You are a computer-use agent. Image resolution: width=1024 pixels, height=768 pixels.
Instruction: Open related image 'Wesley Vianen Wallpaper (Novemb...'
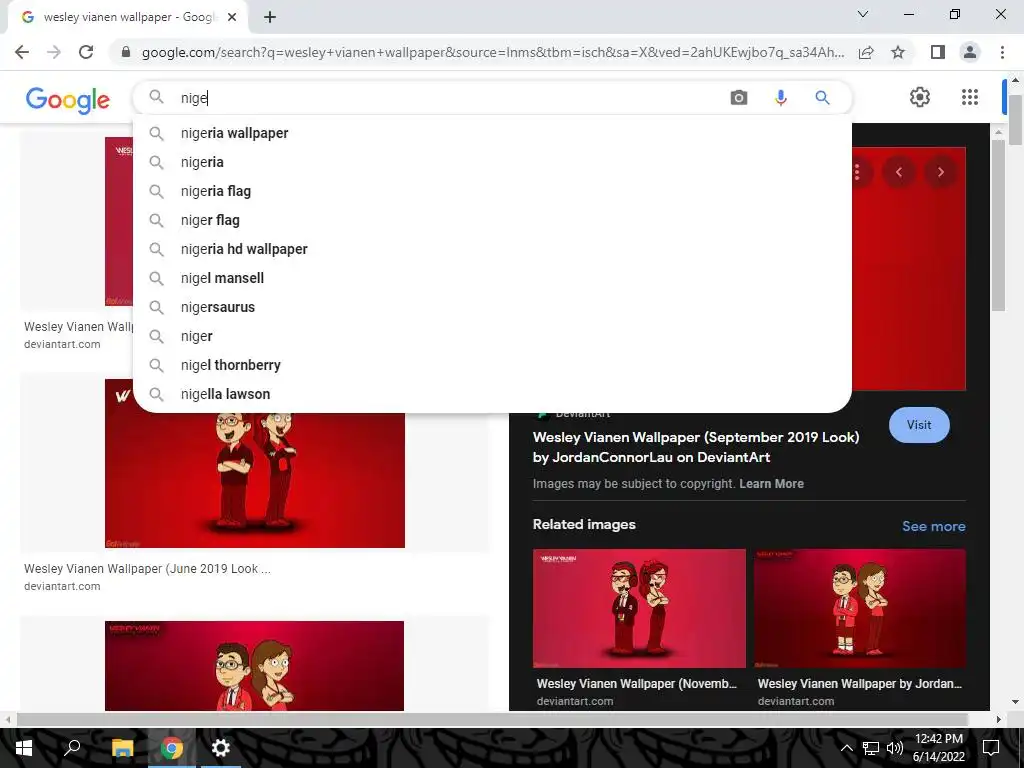point(639,609)
